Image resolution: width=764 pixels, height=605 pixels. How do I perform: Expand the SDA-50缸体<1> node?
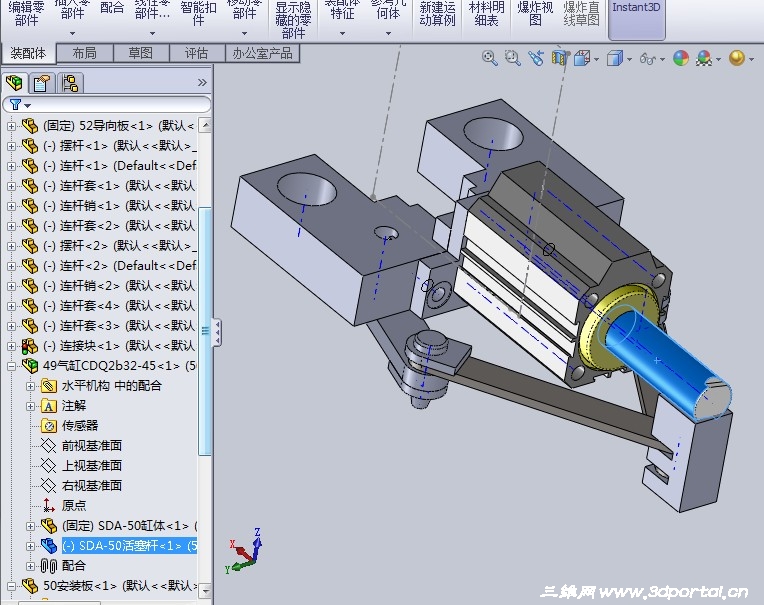tap(30, 526)
